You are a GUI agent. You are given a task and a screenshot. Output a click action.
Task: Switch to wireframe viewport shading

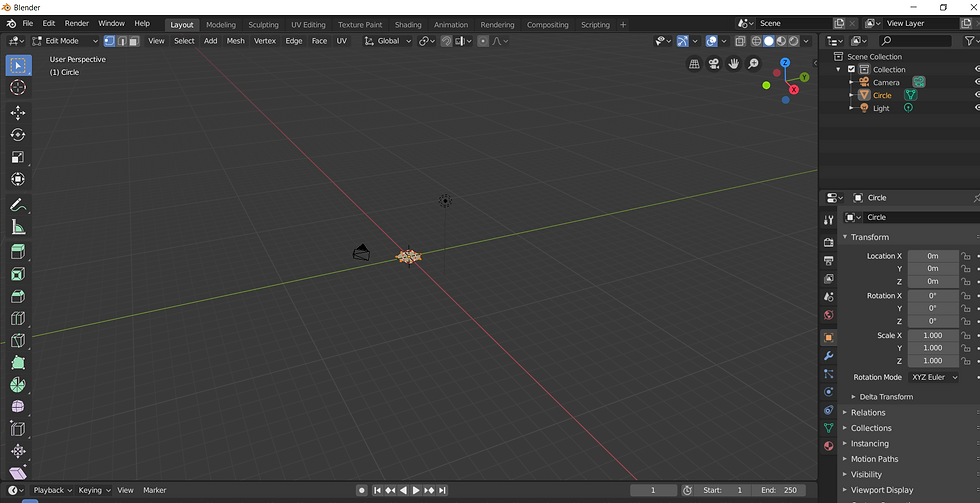(756, 41)
